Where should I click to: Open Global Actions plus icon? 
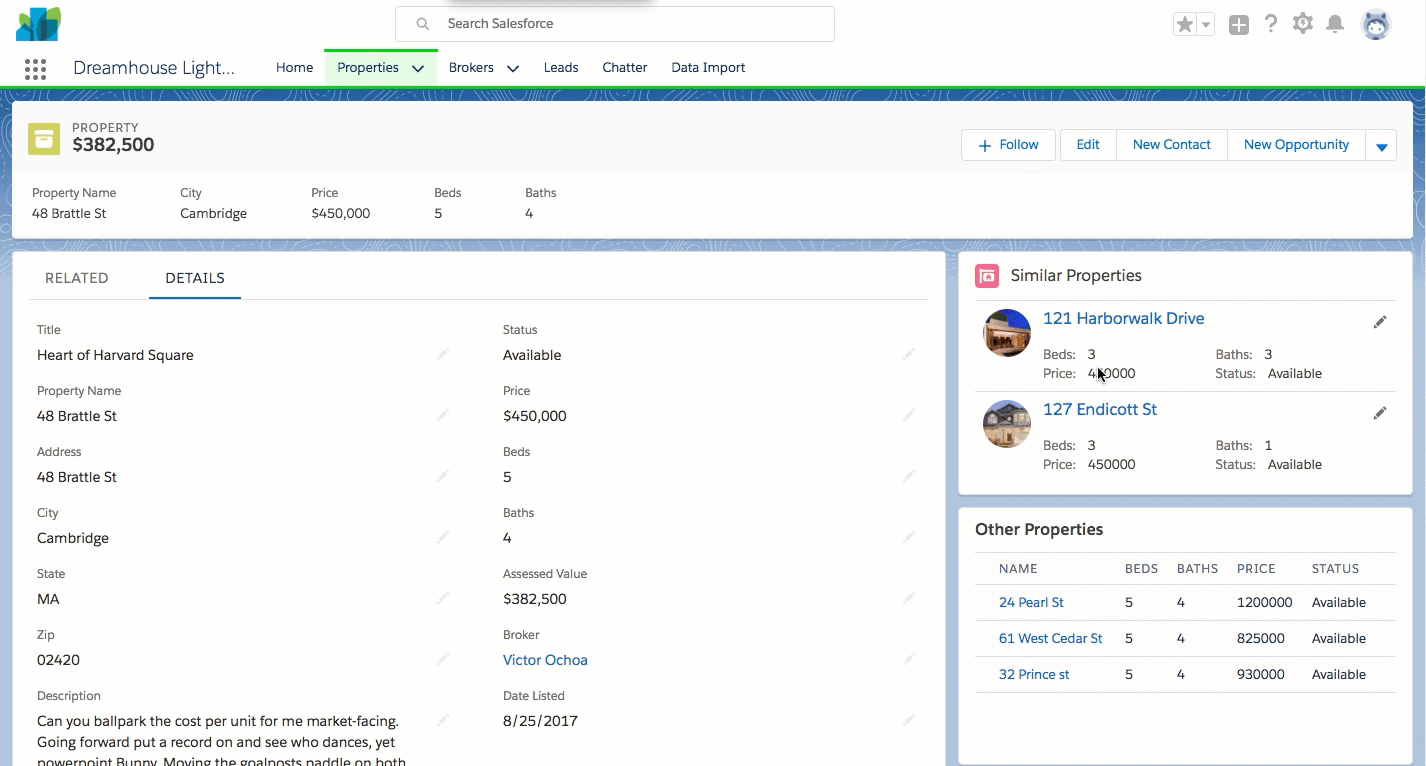pyautogui.click(x=1239, y=25)
